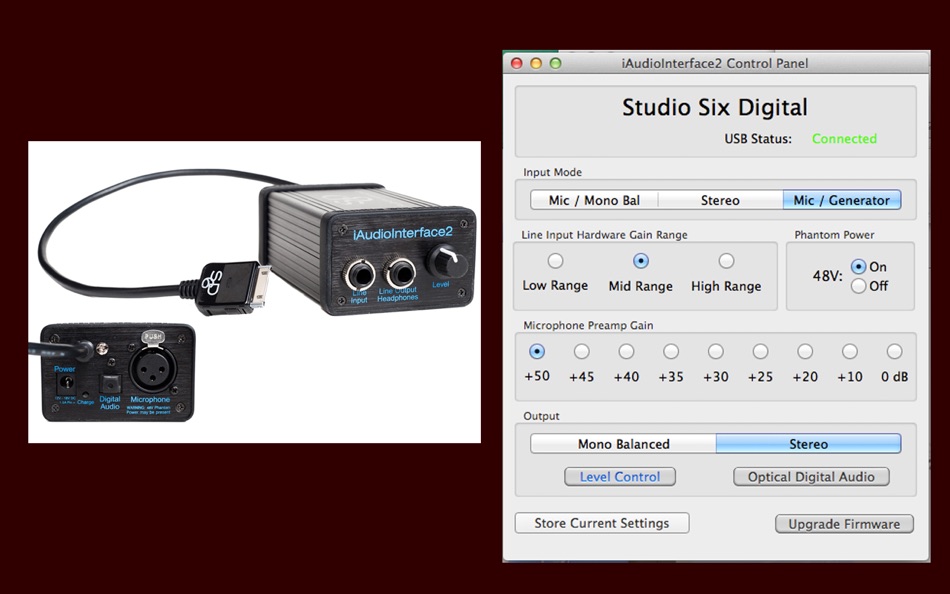
Task: Click Store Current Settings
Action: click(x=602, y=523)
